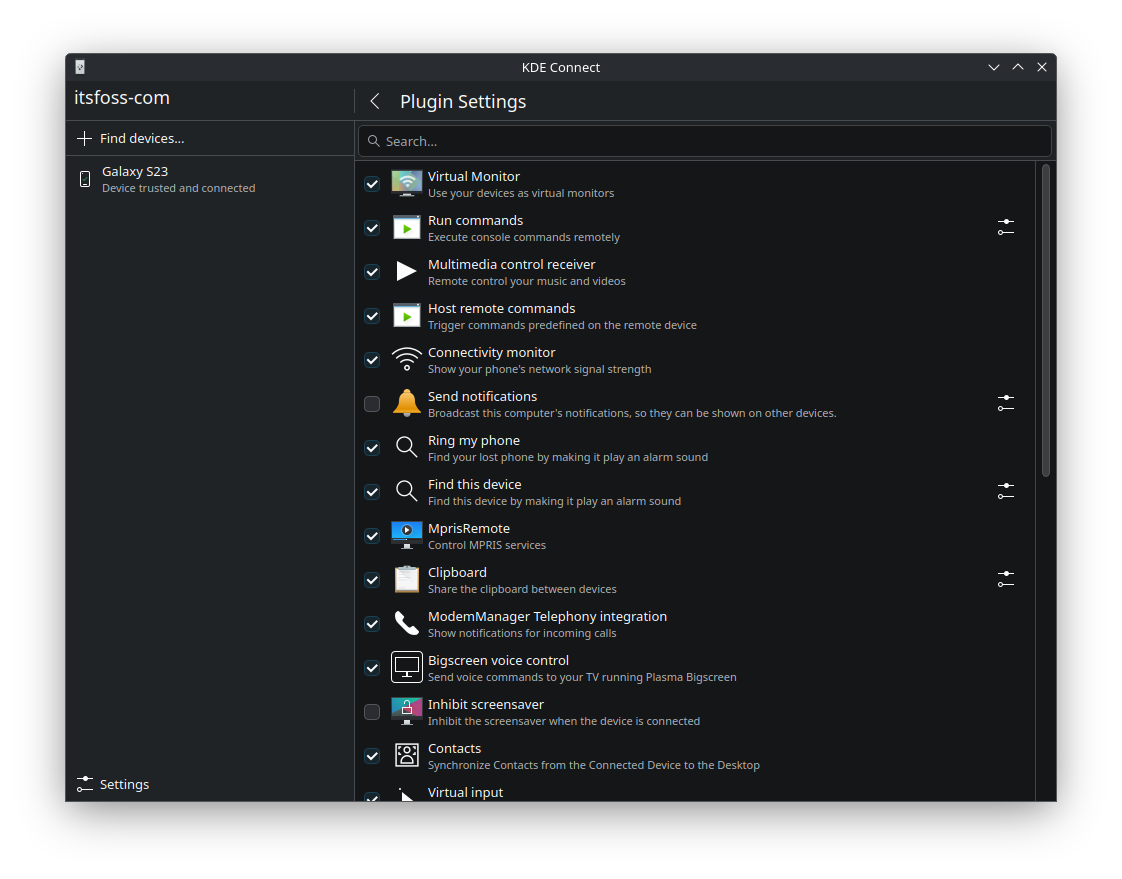Uncheck the Ring my phone plugin
Screen dimensions: 1122x879
pos(372,448)
